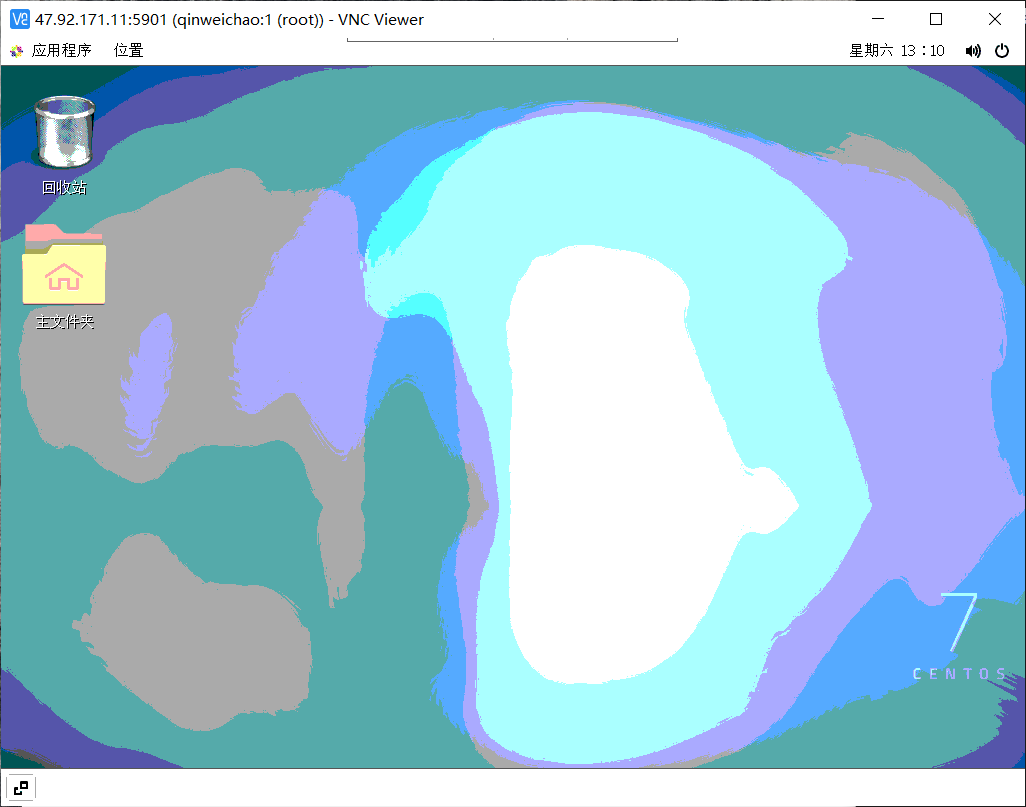Viewport: 1026px width, 807px height.
Task: Open shutdown options from the power icon
Action: pyautogui.click(x=1002, y=50)
